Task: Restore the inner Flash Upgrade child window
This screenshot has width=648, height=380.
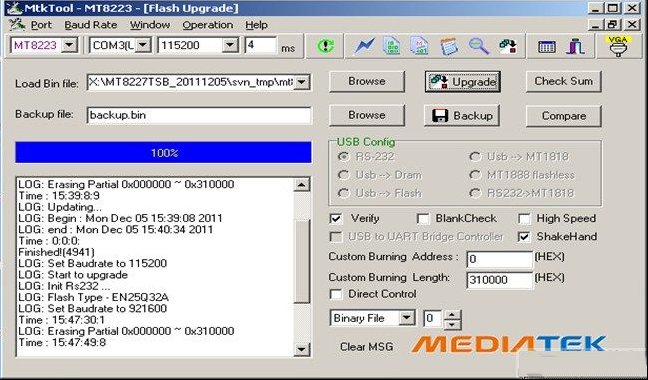Action: coord(613,25)
